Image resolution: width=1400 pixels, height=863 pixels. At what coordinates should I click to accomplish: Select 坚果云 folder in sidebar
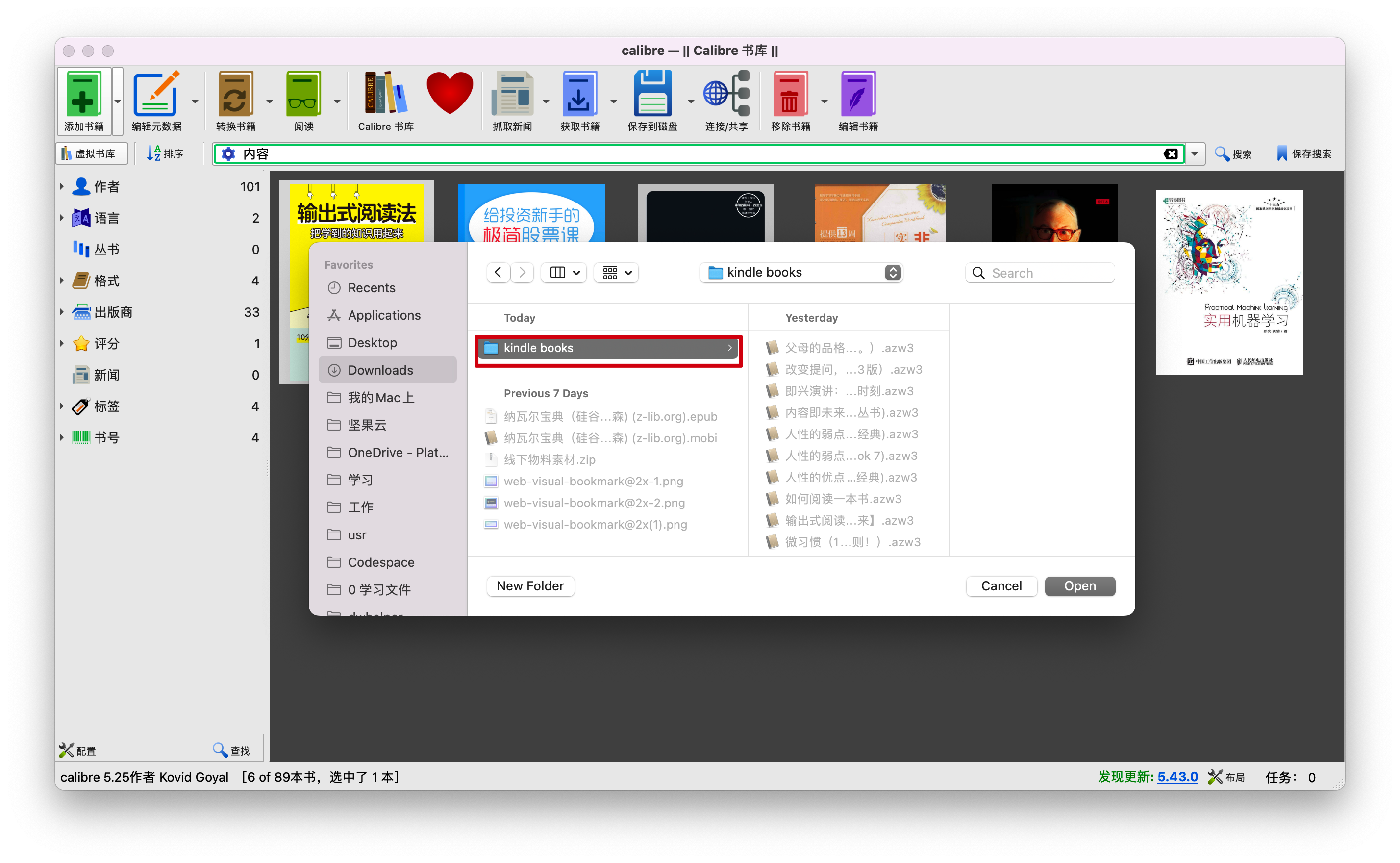388,425
